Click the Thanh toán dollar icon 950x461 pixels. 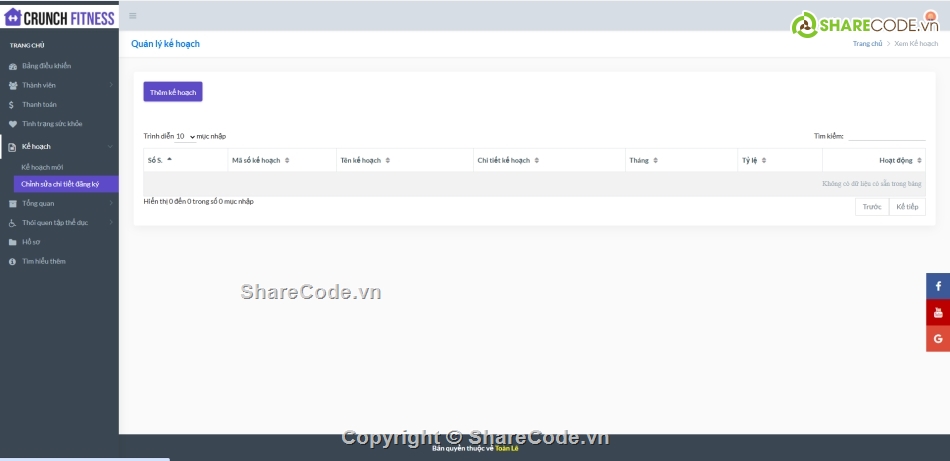11,104
